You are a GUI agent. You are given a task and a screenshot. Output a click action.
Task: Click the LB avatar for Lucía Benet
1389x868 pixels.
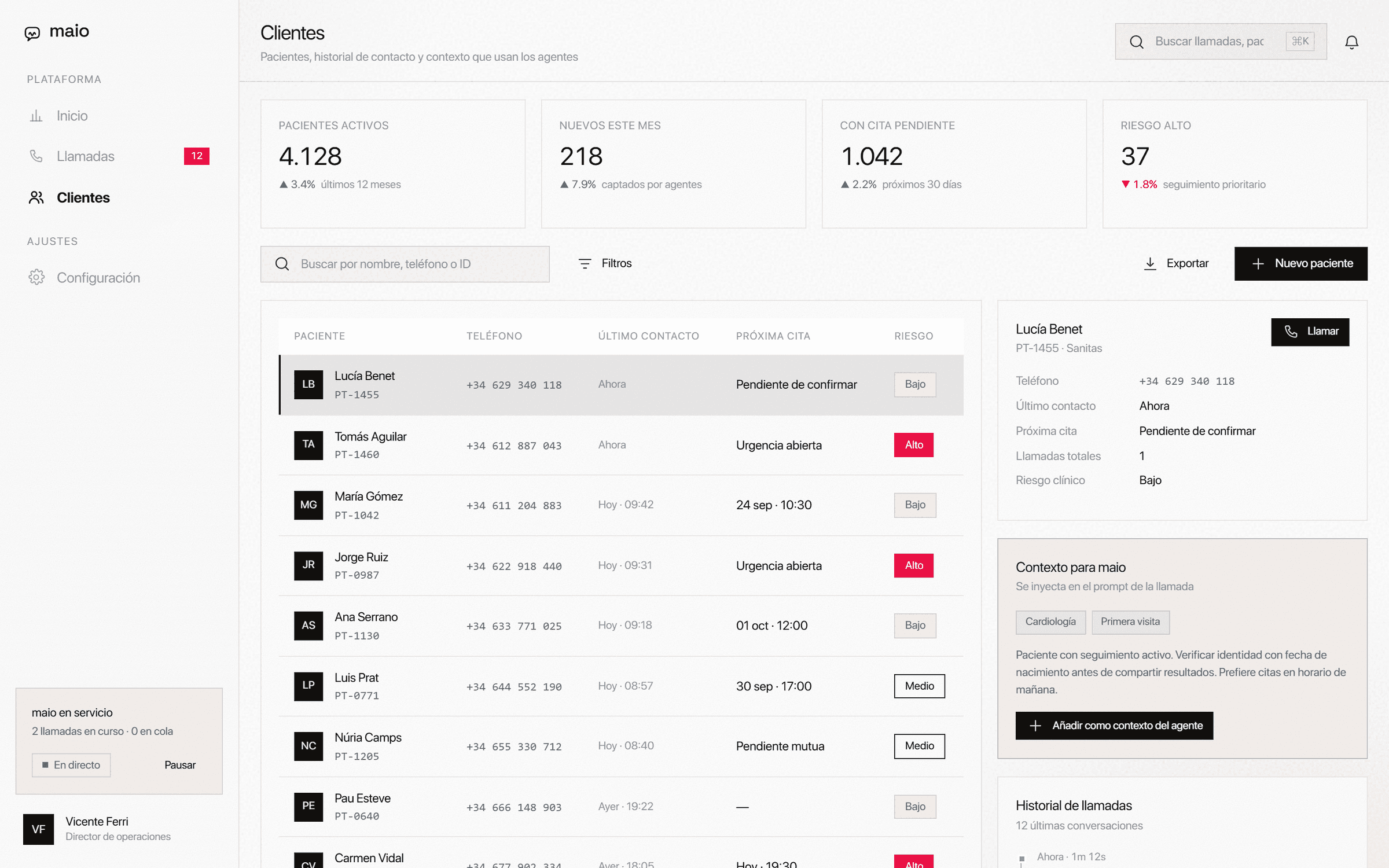click(308, 385)
